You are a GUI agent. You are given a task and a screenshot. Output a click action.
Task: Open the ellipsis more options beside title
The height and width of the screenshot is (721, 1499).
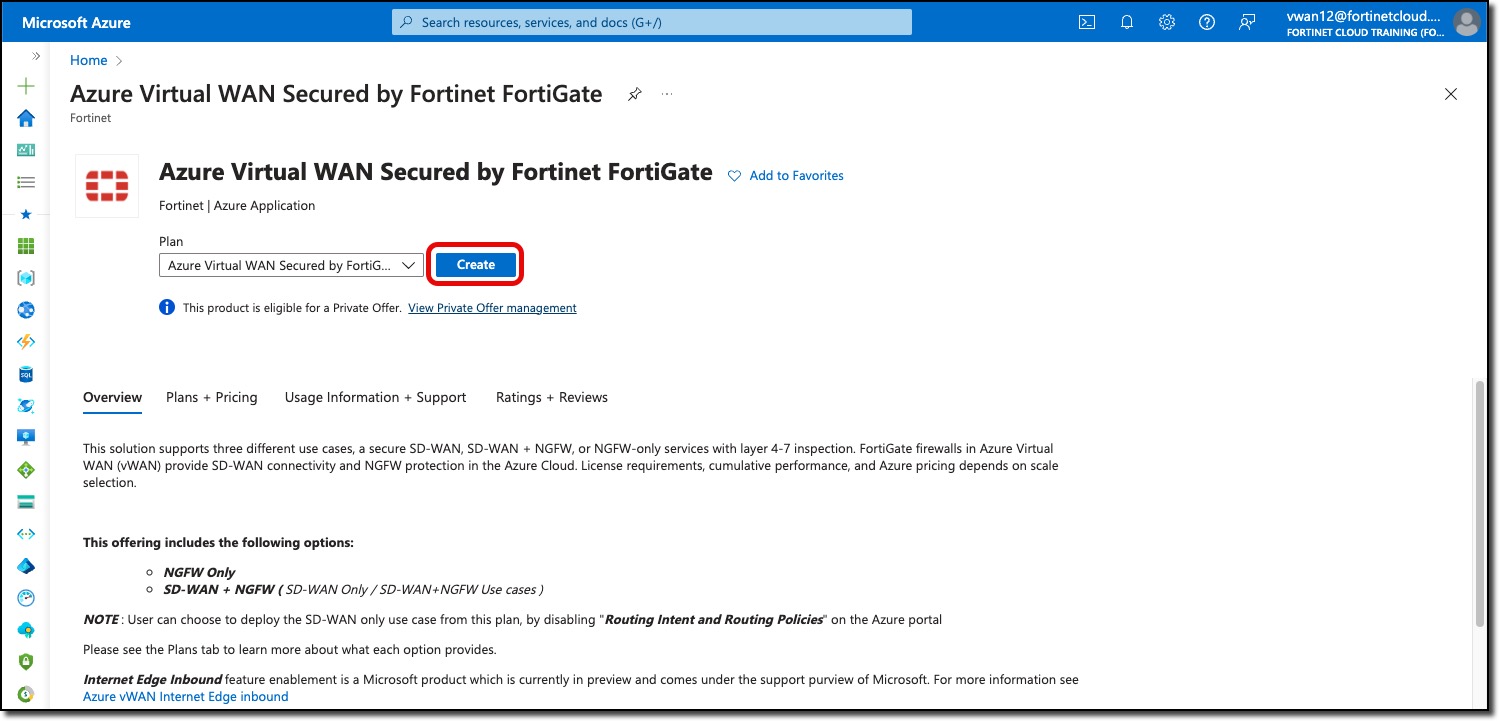coord(667,94)
